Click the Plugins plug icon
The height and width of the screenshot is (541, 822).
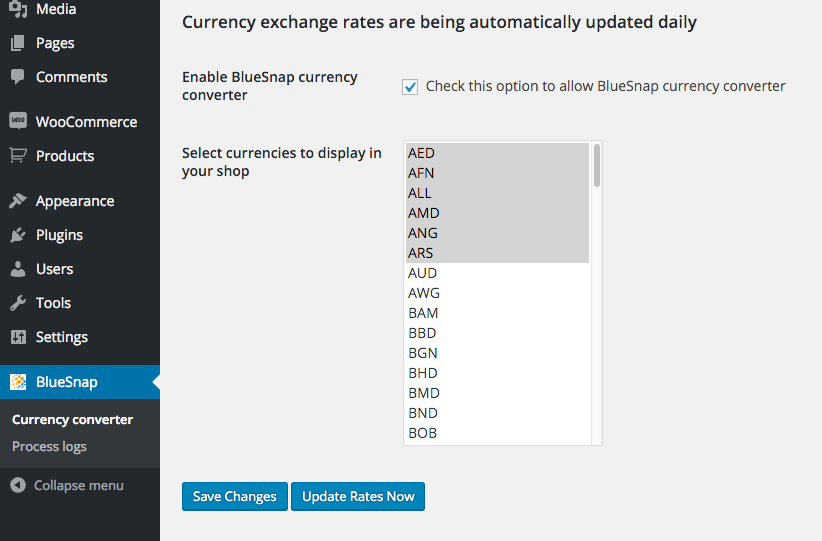point(18,235)
